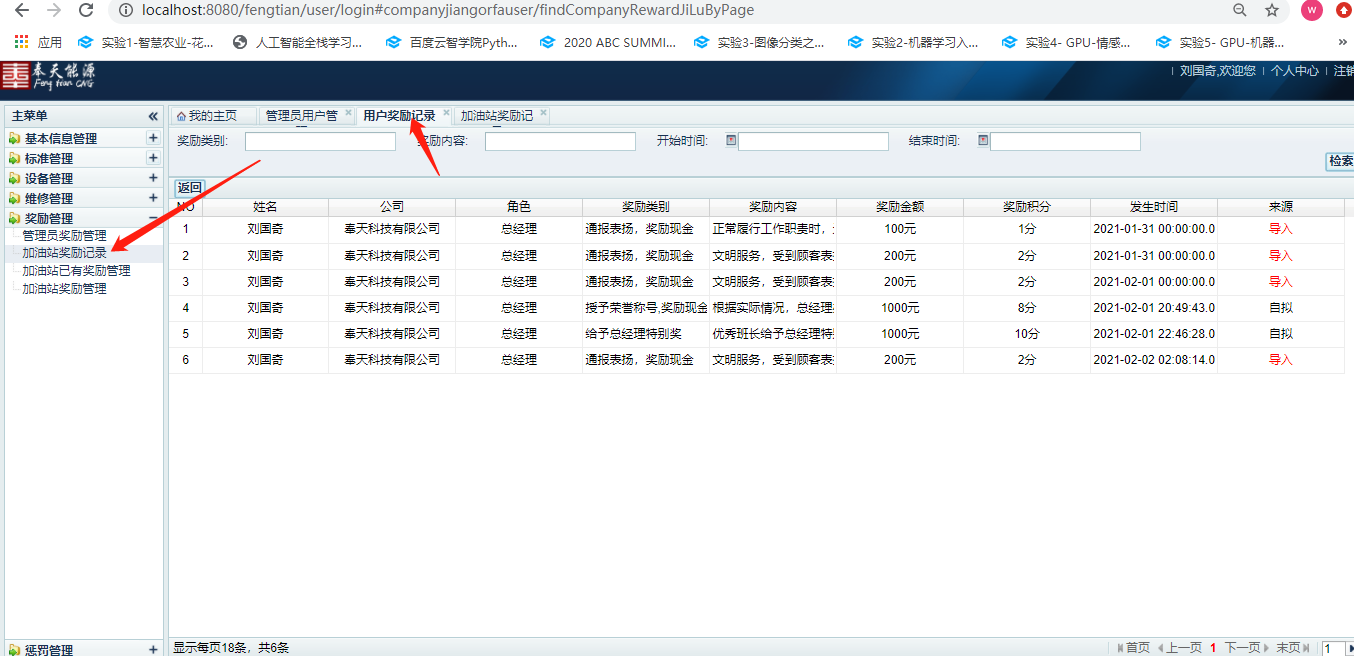Expand the 惩罚管理 menu section
1354x656 pixels.
[x=153, y=650]
